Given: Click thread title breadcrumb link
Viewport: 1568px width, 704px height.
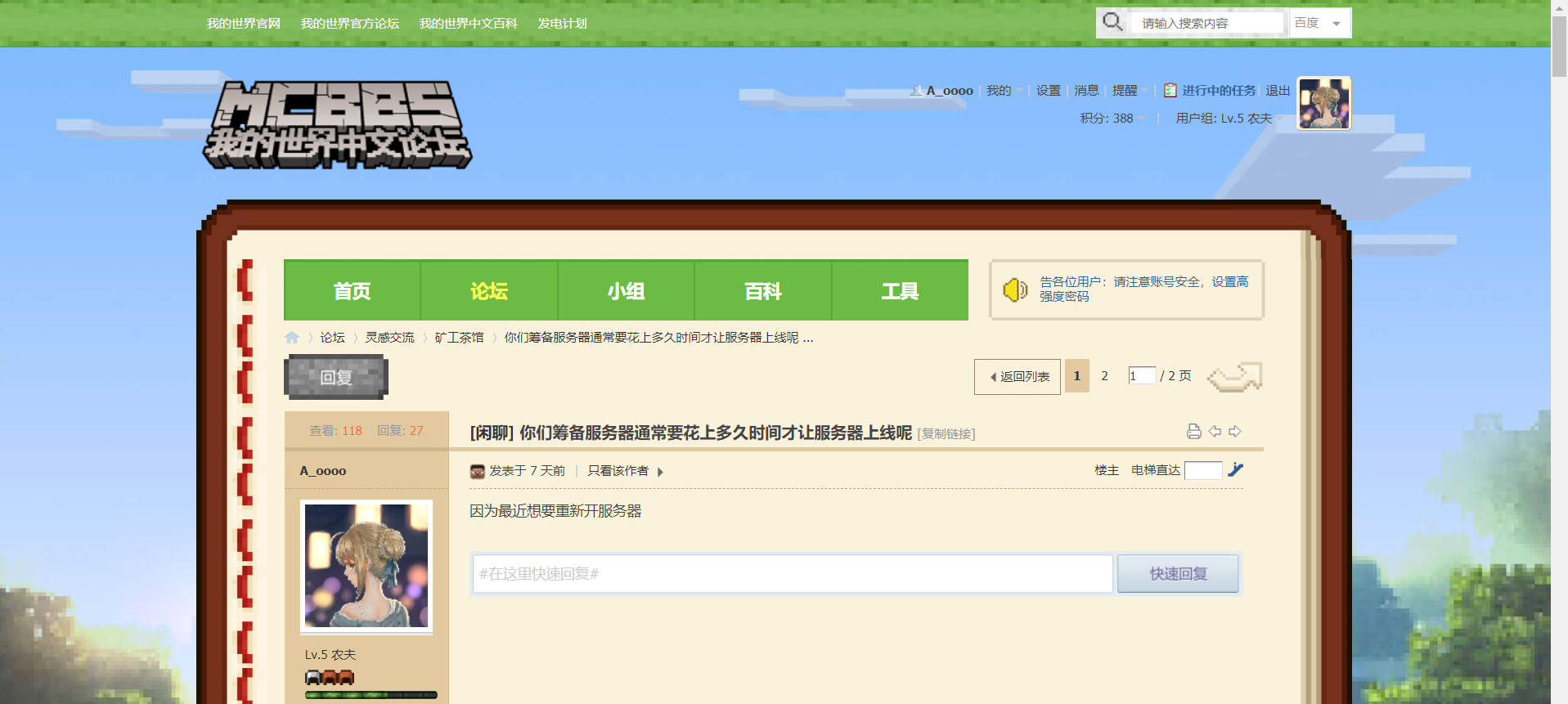Looking at the screenshot, I should pos(658,338).
